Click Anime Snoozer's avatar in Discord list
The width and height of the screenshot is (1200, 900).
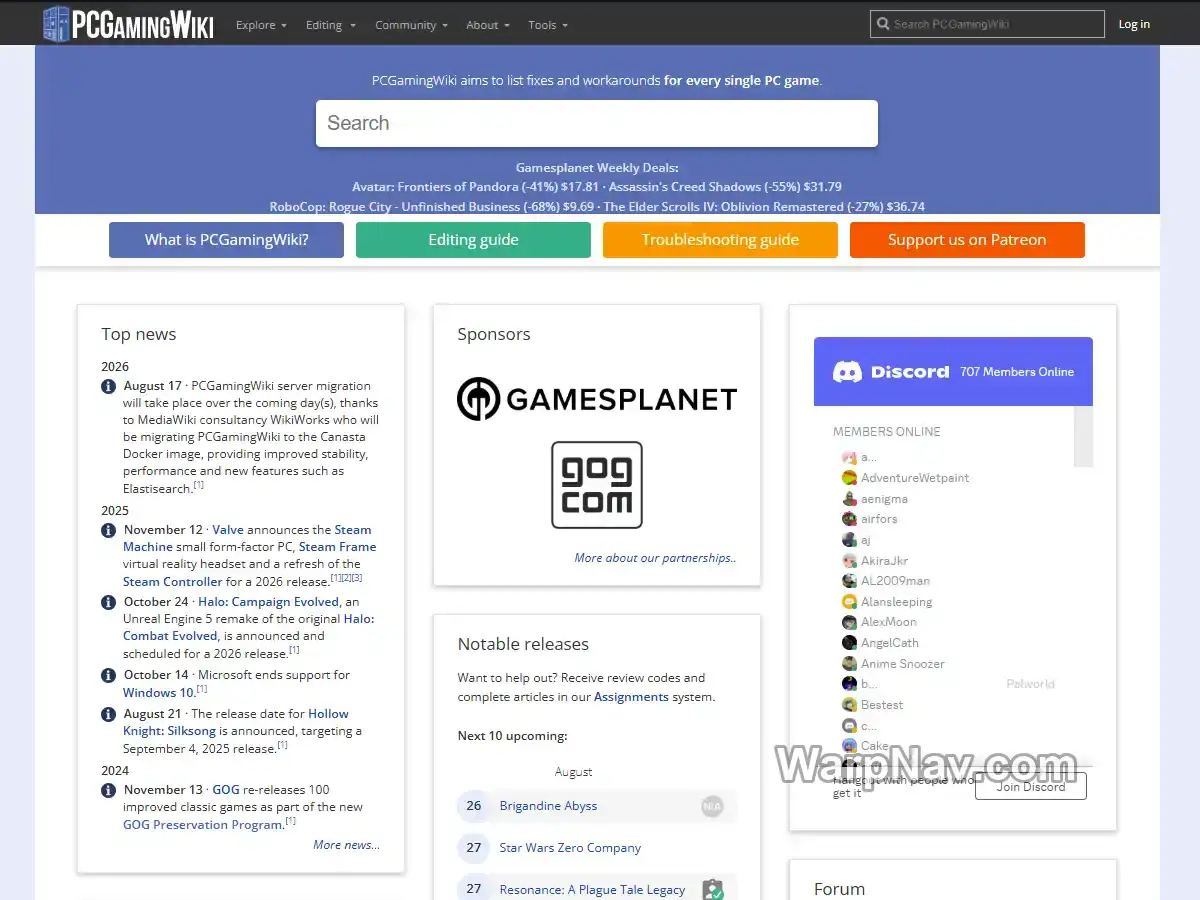(x=849, y=664)
